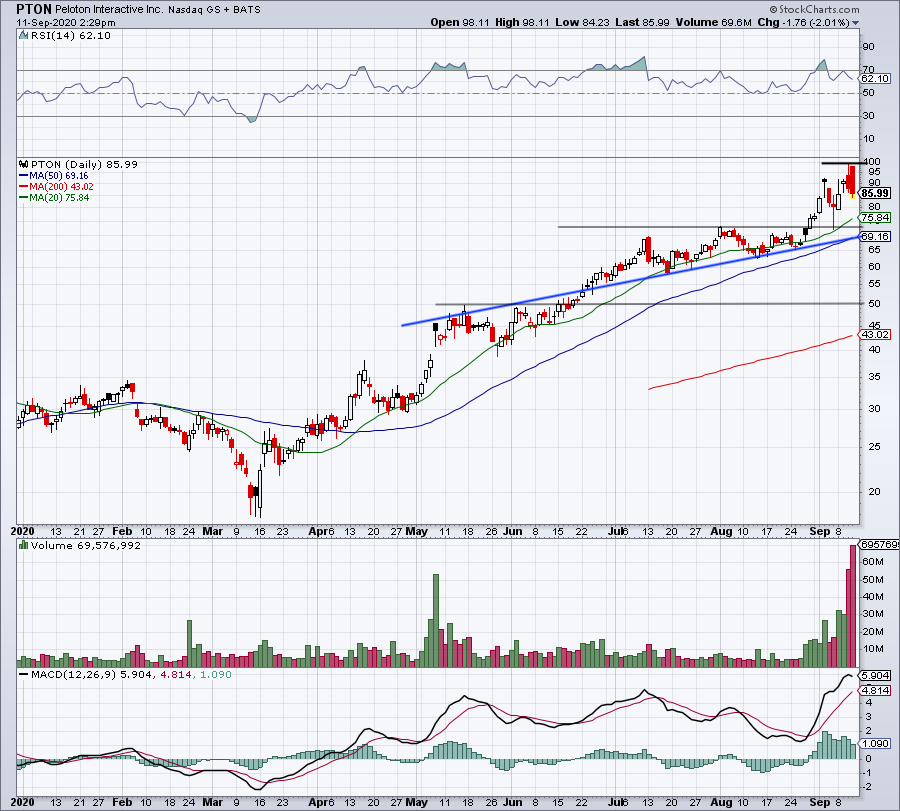
Task: Click the 'Open 98.11' header value
Action: tap(460, 22)
